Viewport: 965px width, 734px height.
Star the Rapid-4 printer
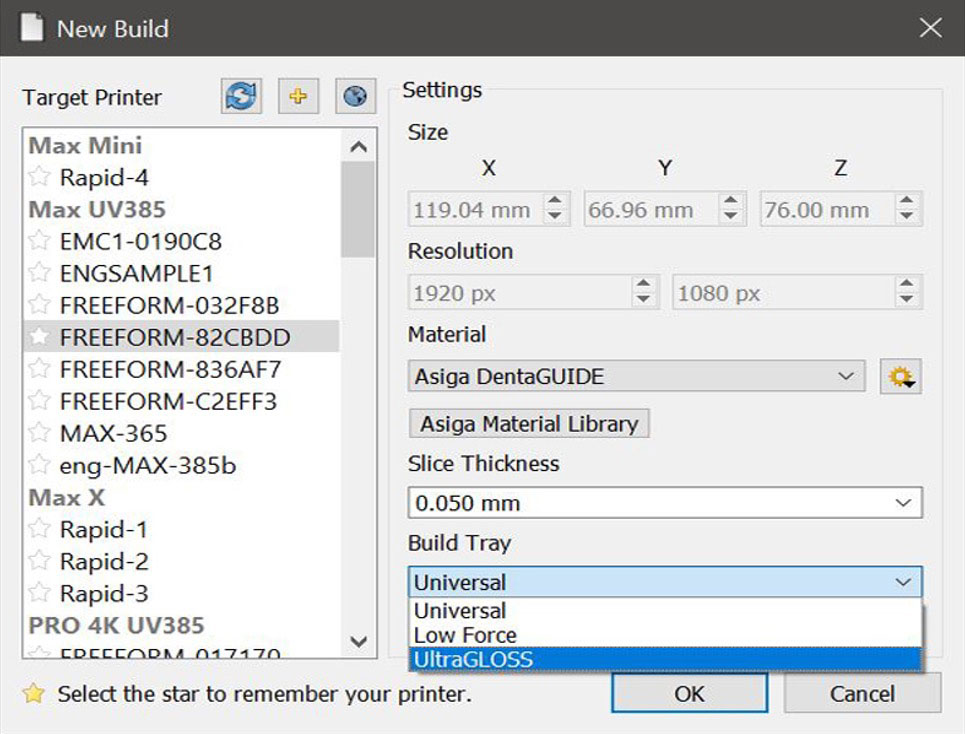pos(39,177)
